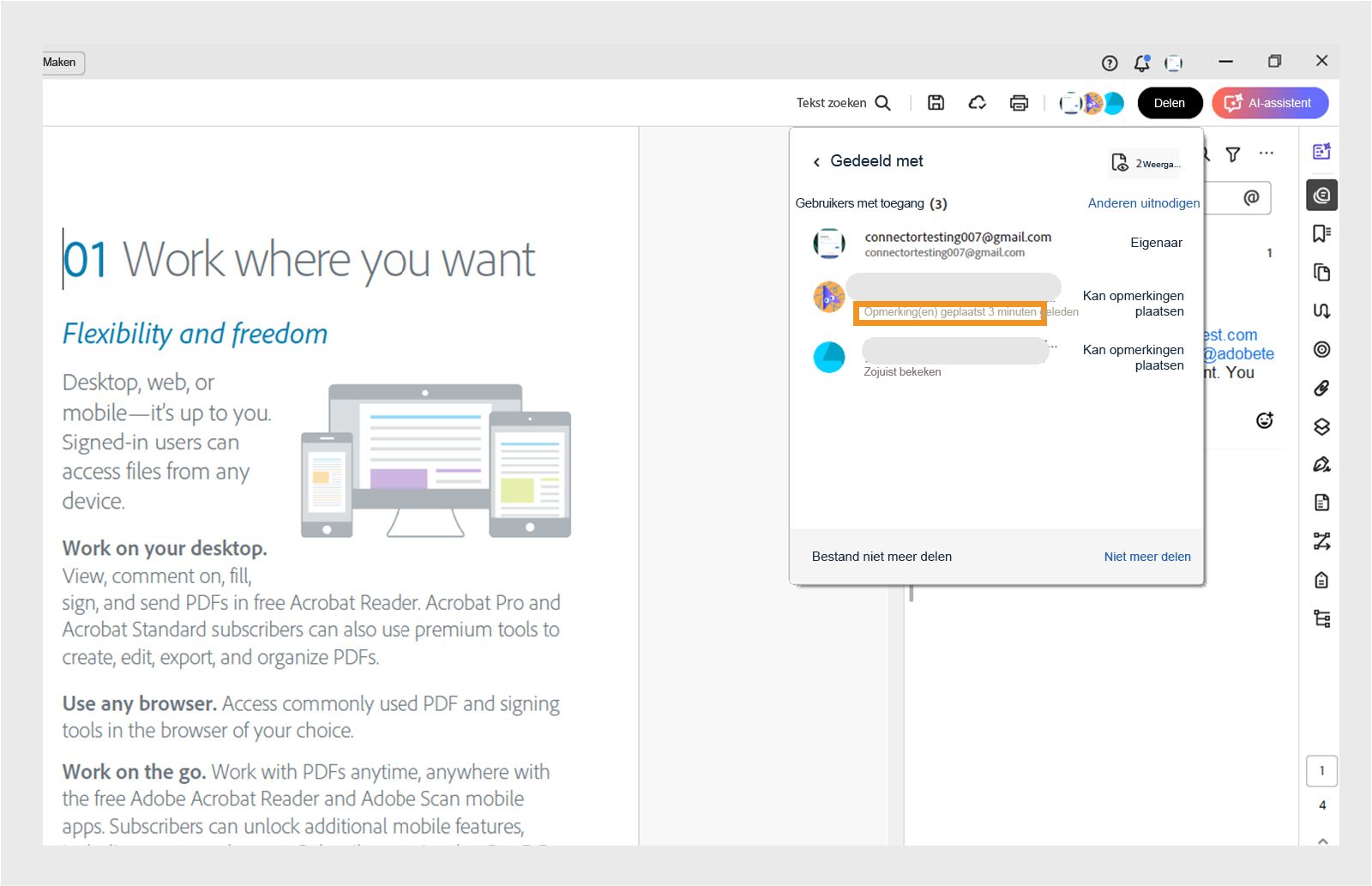Open the AI-assistent button
This screenshot has height=886, width=1372.
click(1270, 103)
